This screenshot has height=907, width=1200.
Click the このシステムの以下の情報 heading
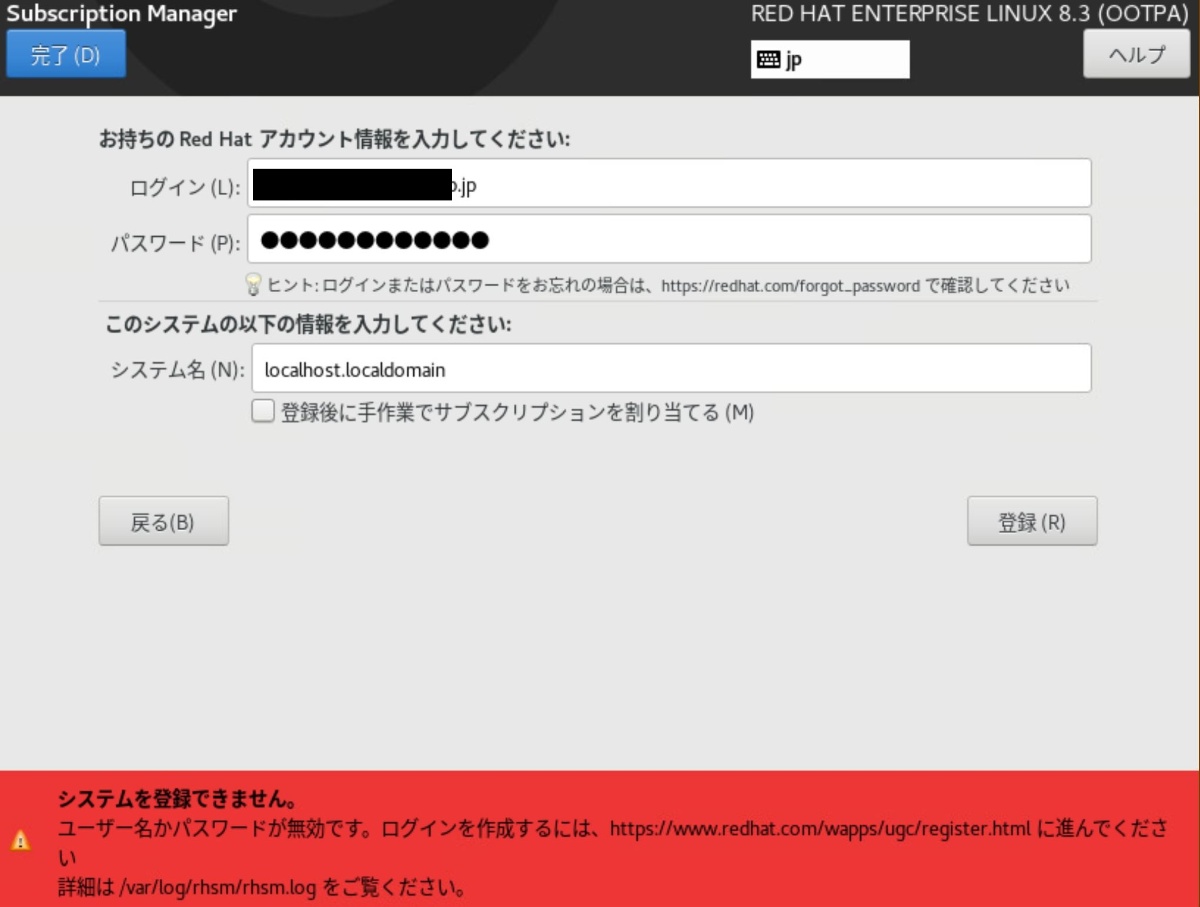(309, 325)
